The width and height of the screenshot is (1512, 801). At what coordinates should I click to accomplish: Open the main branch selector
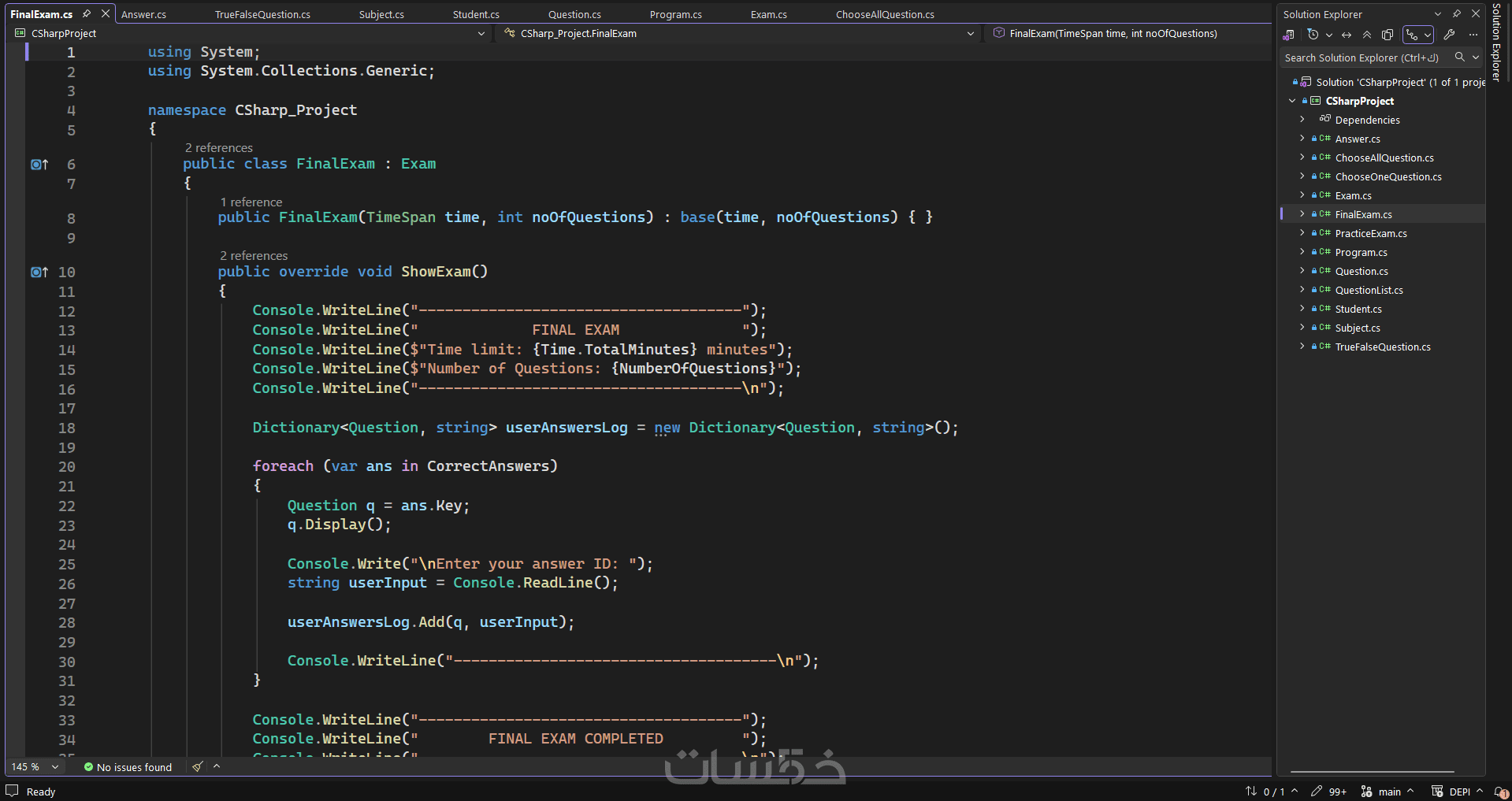coord(1387,792)
